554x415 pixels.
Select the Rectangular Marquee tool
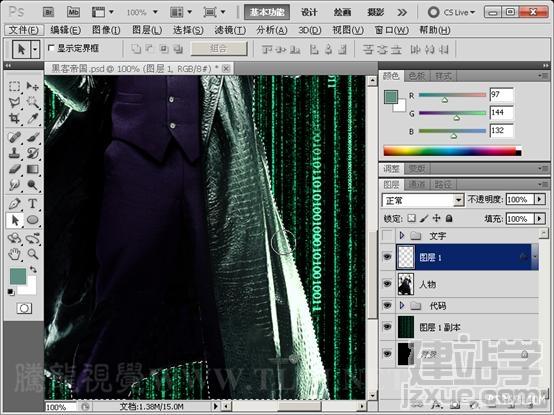14,86
